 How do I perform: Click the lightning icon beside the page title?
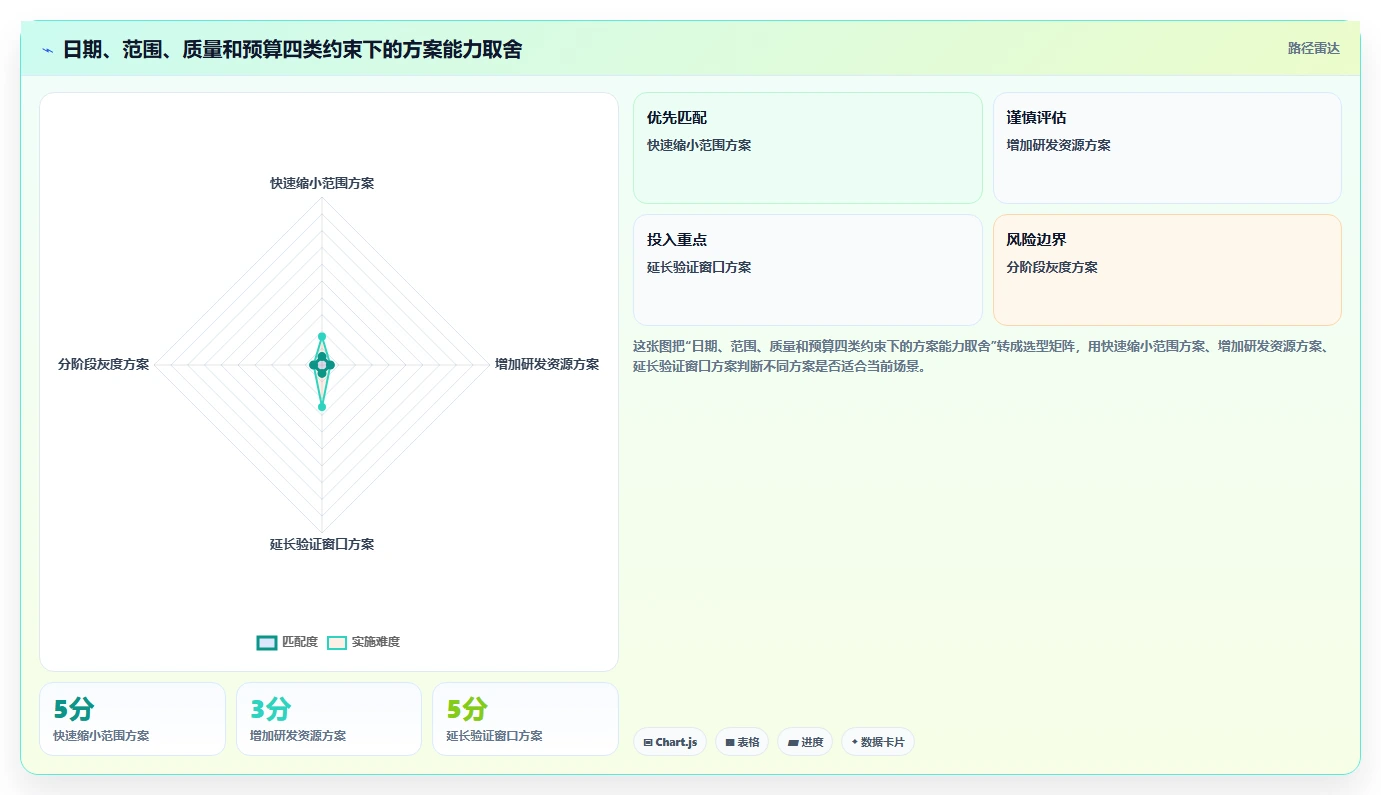point(48,50)
